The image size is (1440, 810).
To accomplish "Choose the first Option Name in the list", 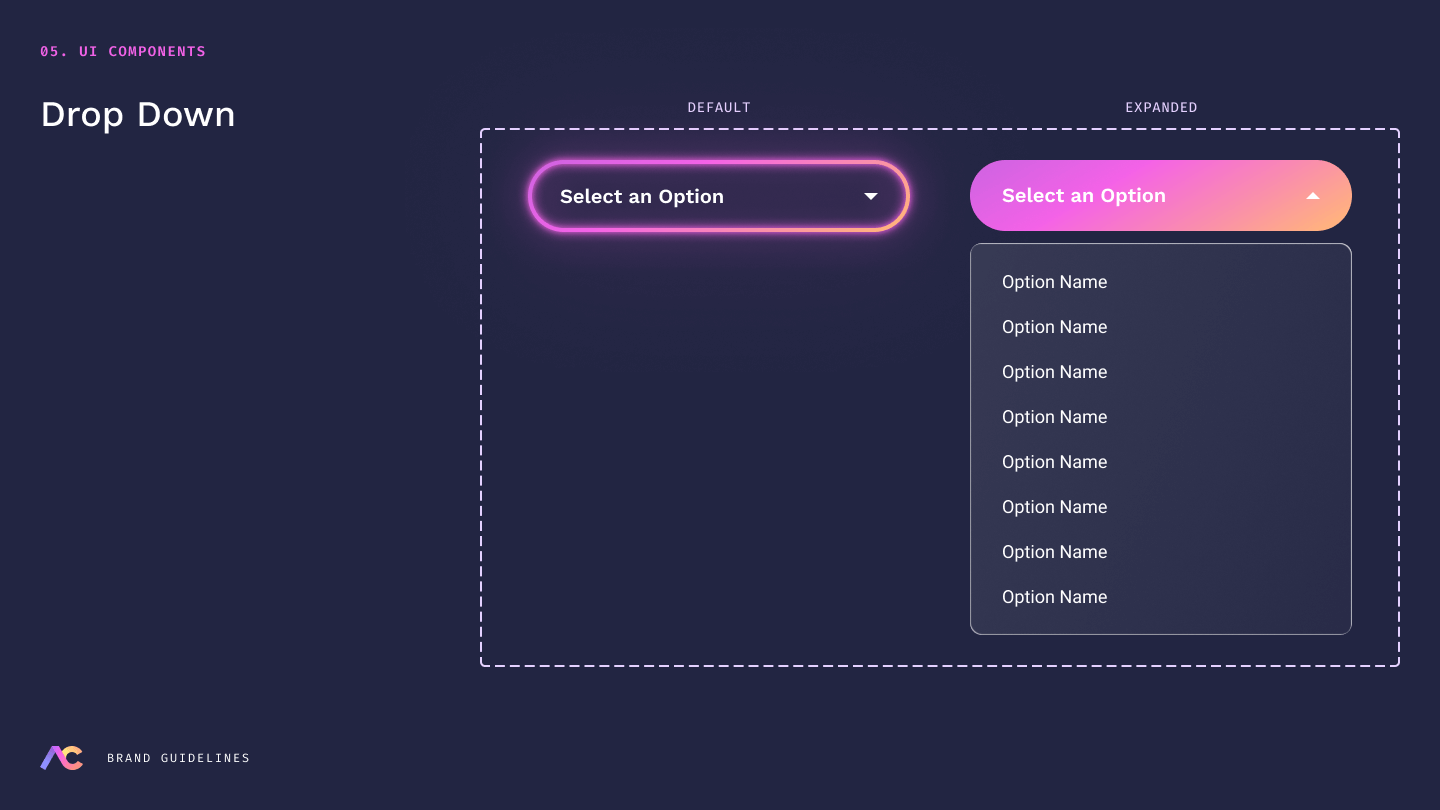I will coord(1055,282).
